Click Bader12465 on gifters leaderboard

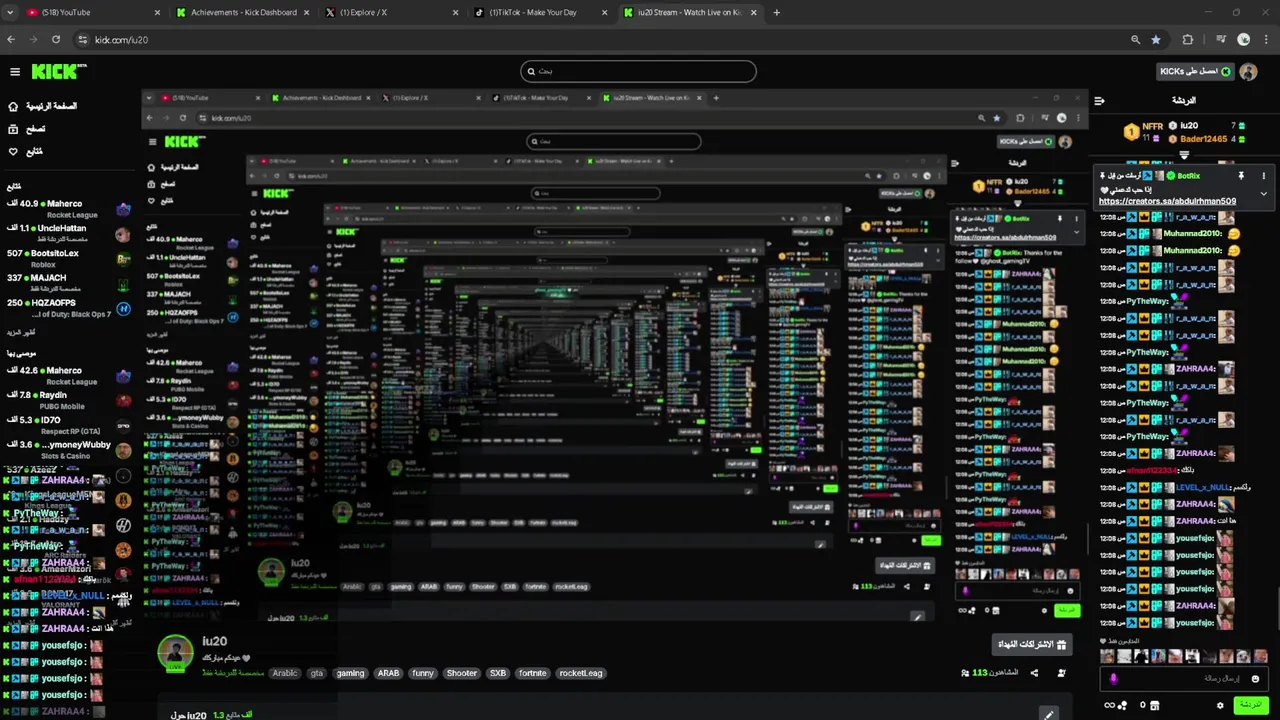(1204, 138)
